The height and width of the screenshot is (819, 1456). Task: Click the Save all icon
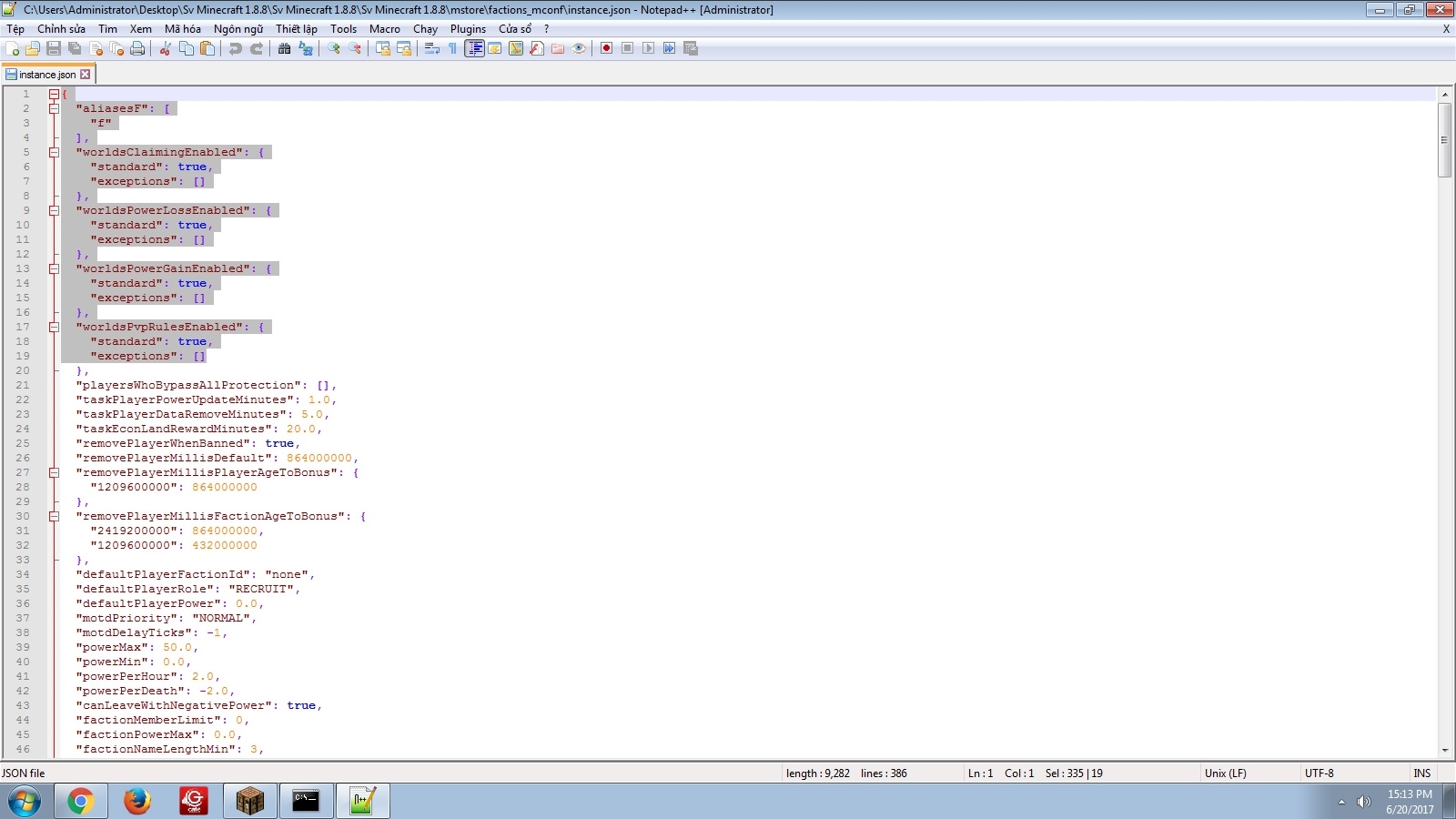click(75, 48)
